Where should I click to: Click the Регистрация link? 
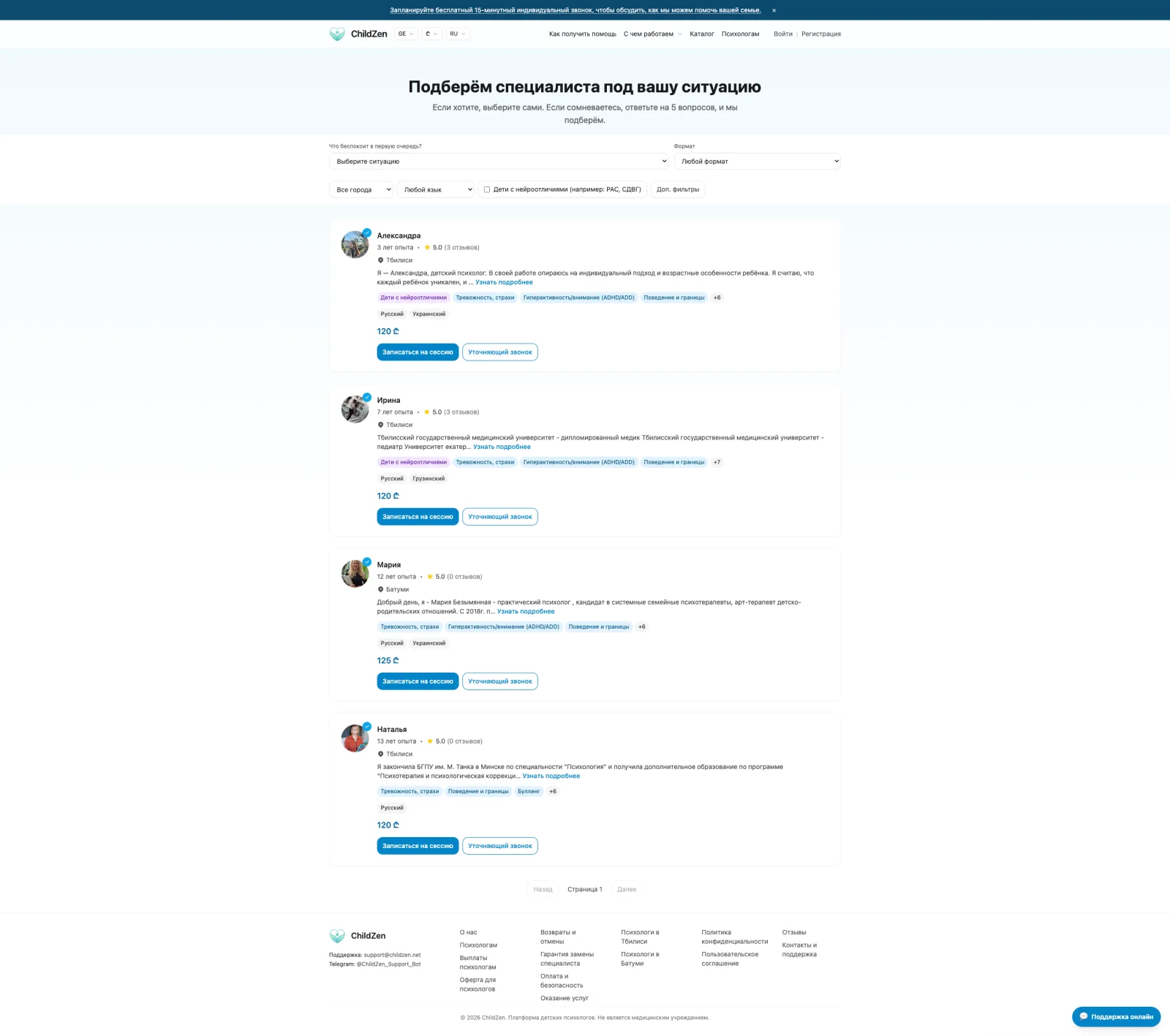coord(821,34)
